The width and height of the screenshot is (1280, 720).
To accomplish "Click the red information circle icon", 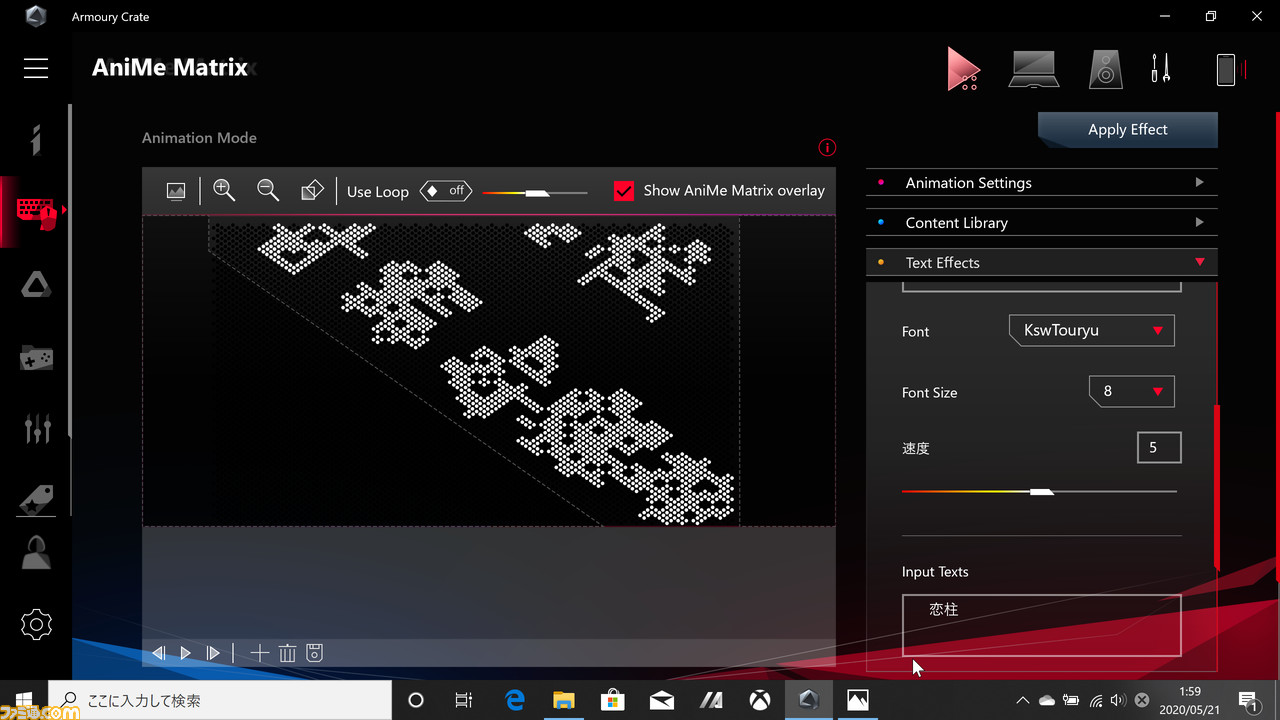I will [826, 148].
